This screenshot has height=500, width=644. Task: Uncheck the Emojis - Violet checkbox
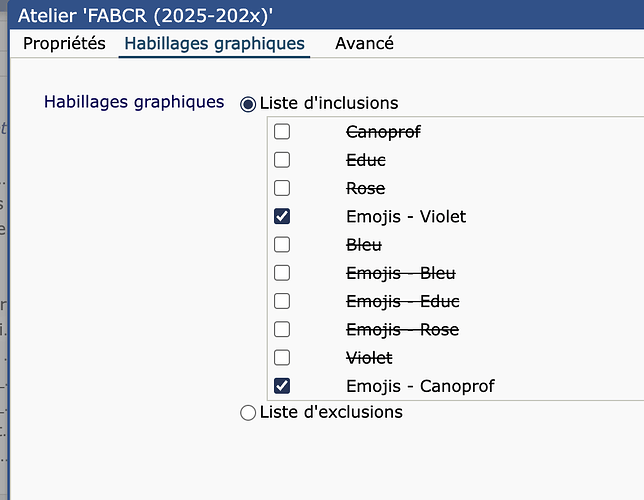pos(282,216)
